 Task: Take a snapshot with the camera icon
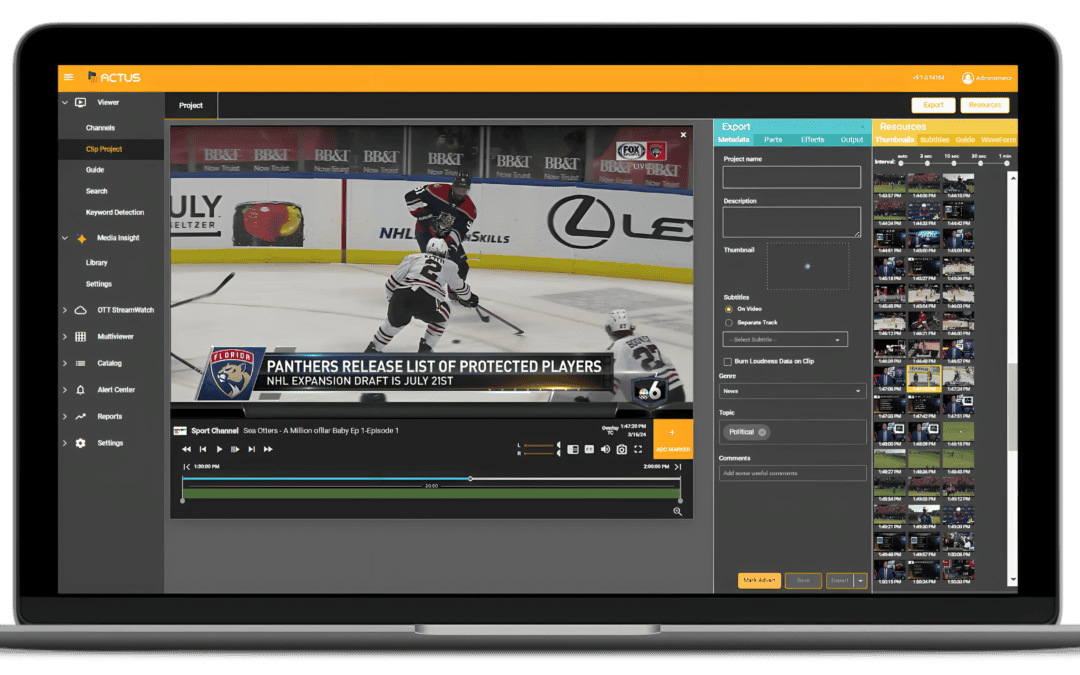[622, 449]
